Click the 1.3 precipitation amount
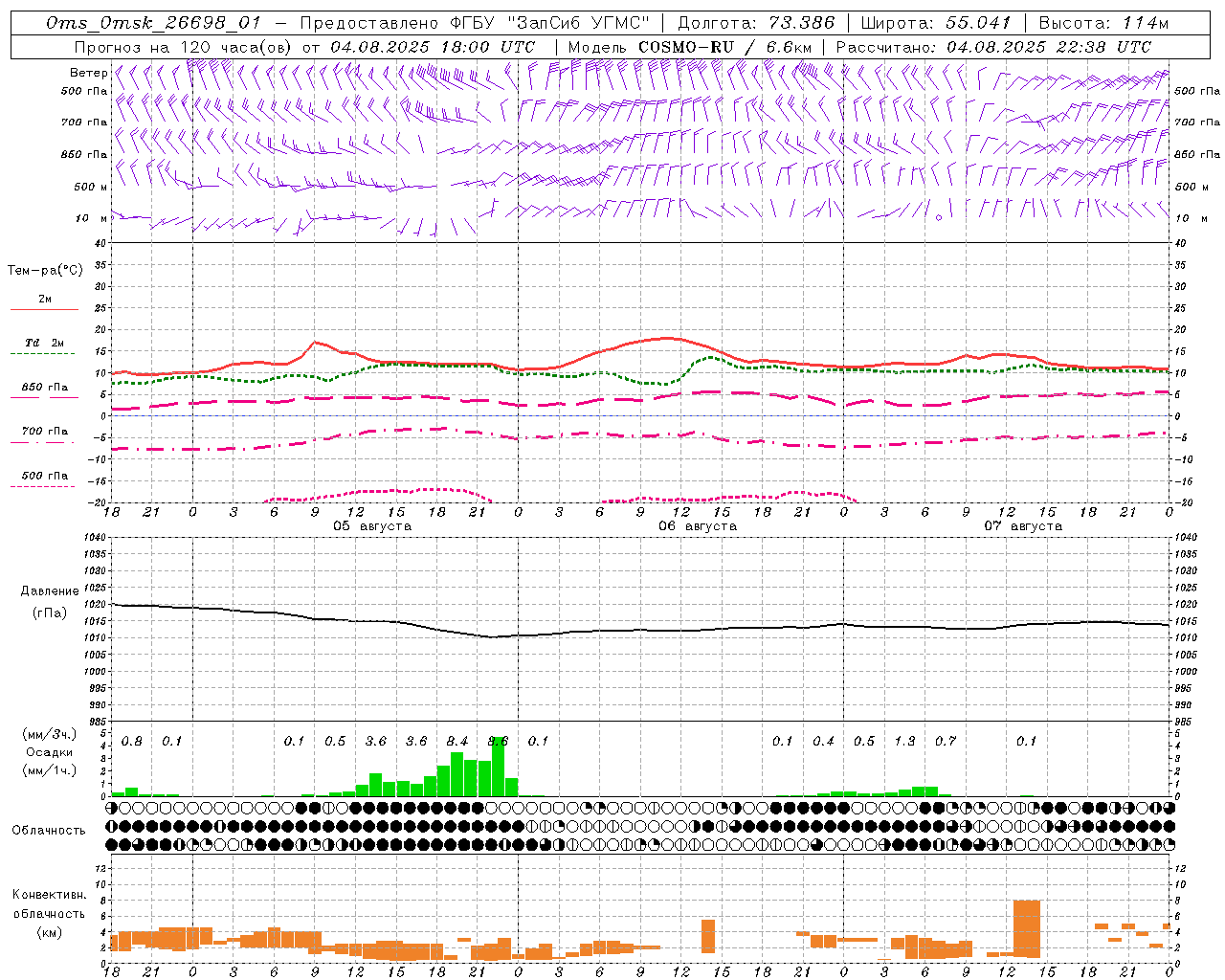Image resolution: width=1225 pixels, height=980 pixels. pos(904,741)
